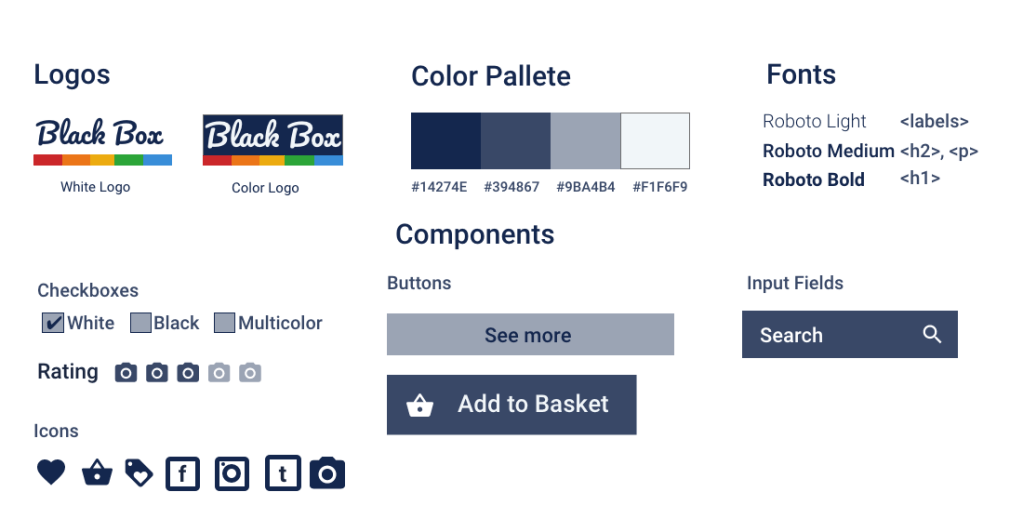Pick the #9BA4B4 gray swatch

click(585, 141)
